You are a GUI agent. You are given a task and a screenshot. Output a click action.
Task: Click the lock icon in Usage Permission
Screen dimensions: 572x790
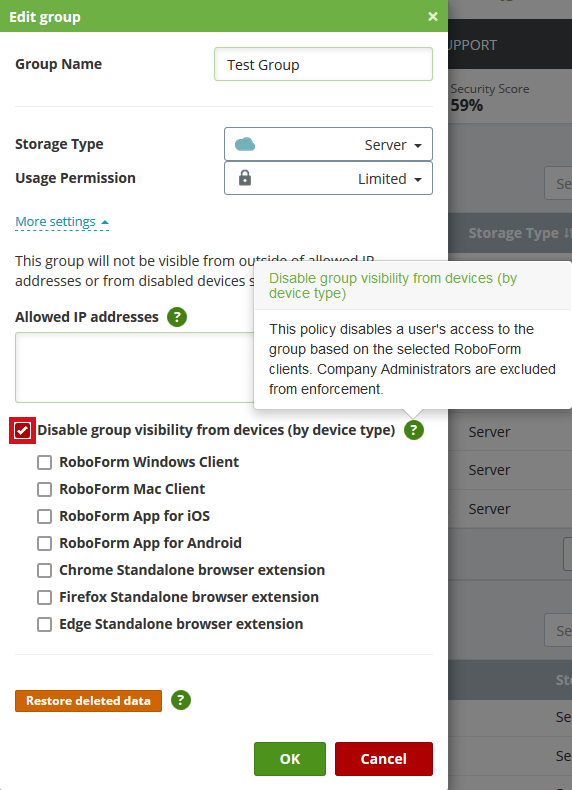pos(245,178)
